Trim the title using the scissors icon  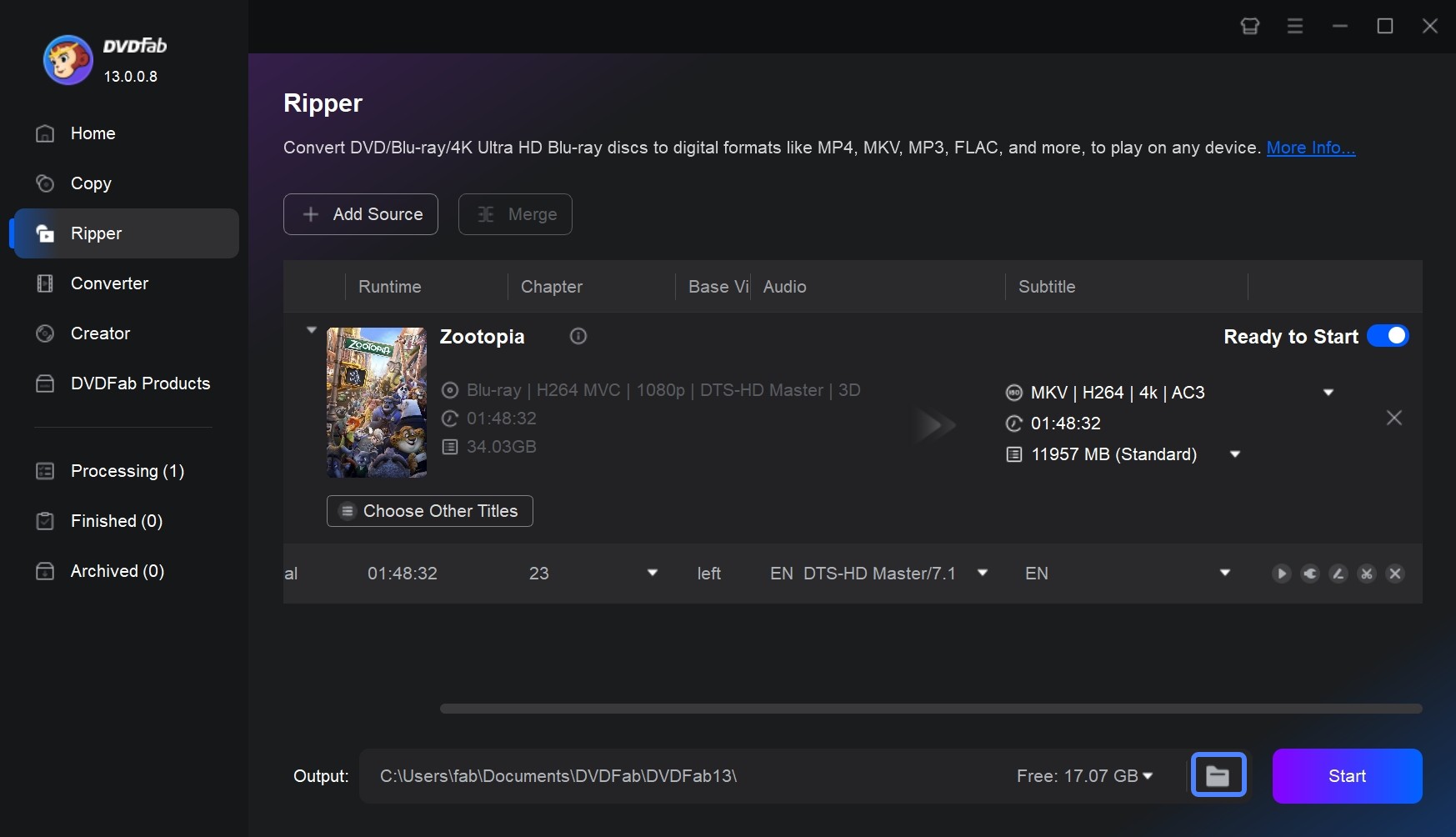tap(1366, 574)
